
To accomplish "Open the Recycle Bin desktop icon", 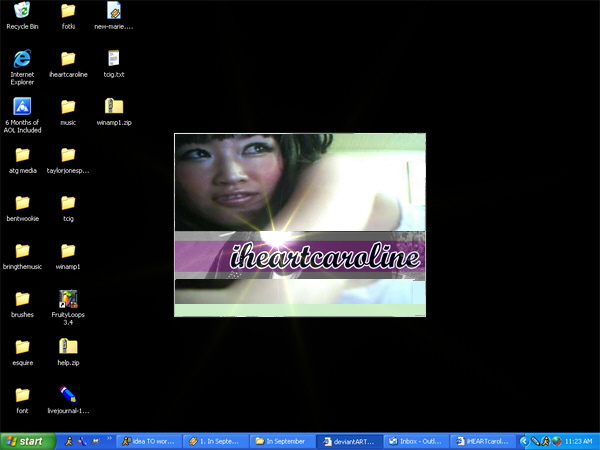I will [22, 12].
